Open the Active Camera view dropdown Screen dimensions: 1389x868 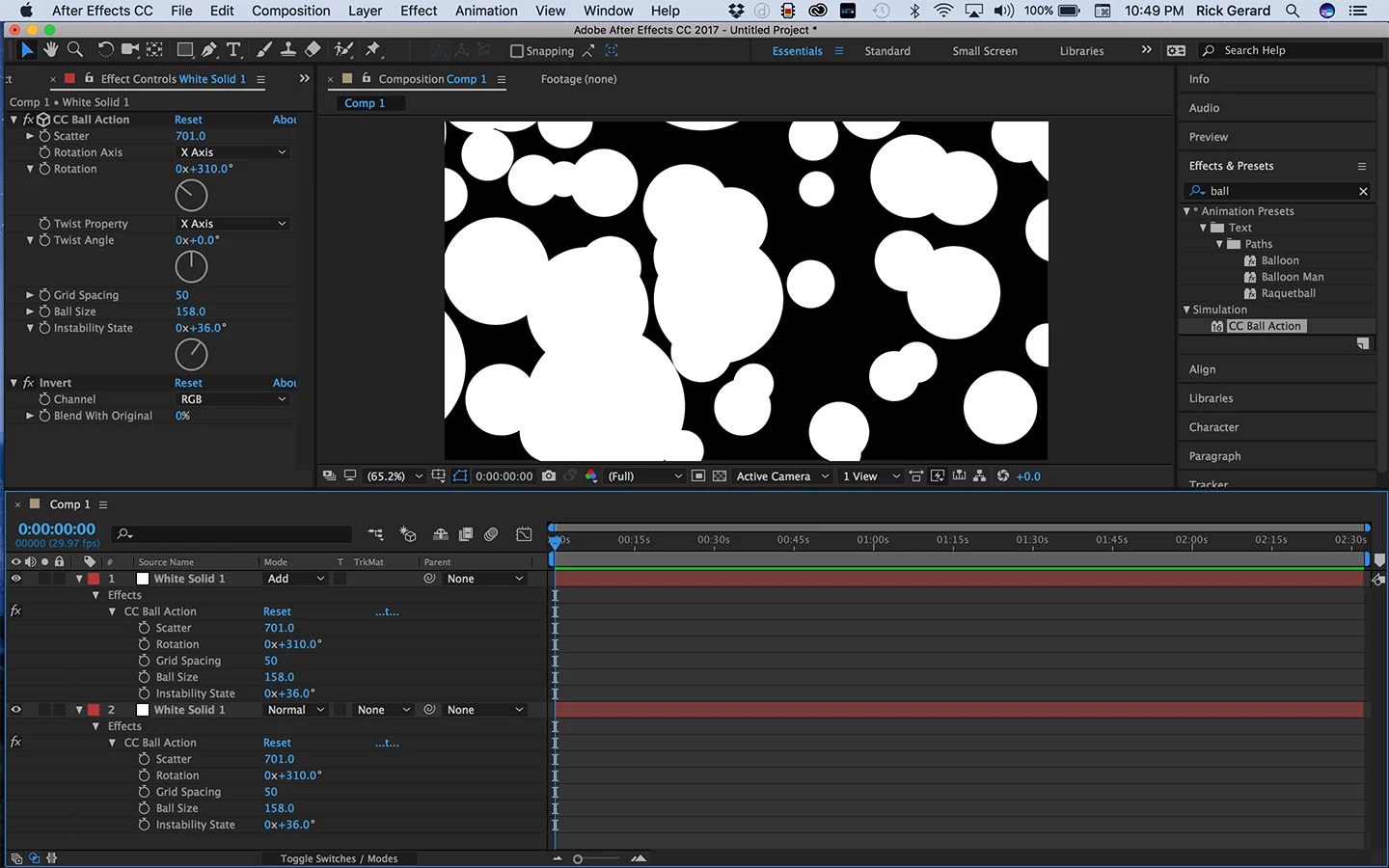pos(781,476)
